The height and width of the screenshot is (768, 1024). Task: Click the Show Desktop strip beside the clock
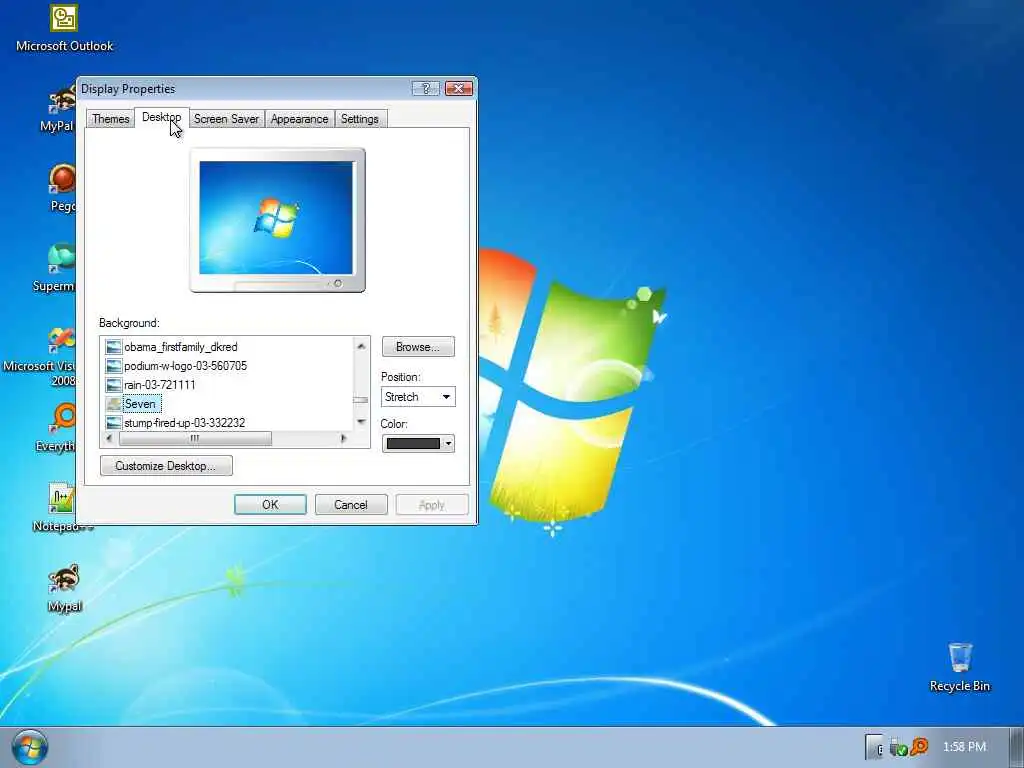(x=1017, y=747)
